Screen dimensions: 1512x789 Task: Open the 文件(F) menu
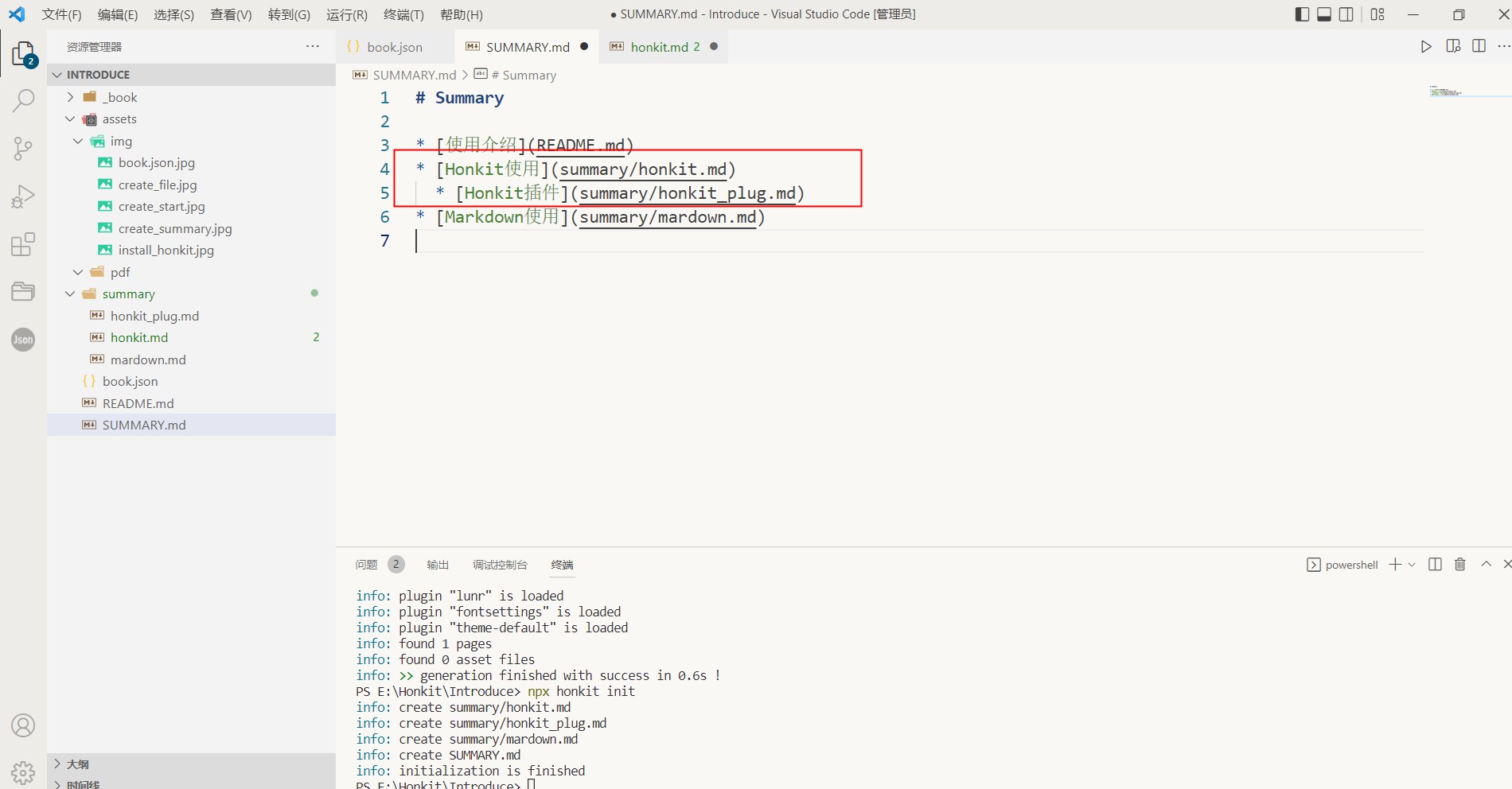(x=61, y=14)
